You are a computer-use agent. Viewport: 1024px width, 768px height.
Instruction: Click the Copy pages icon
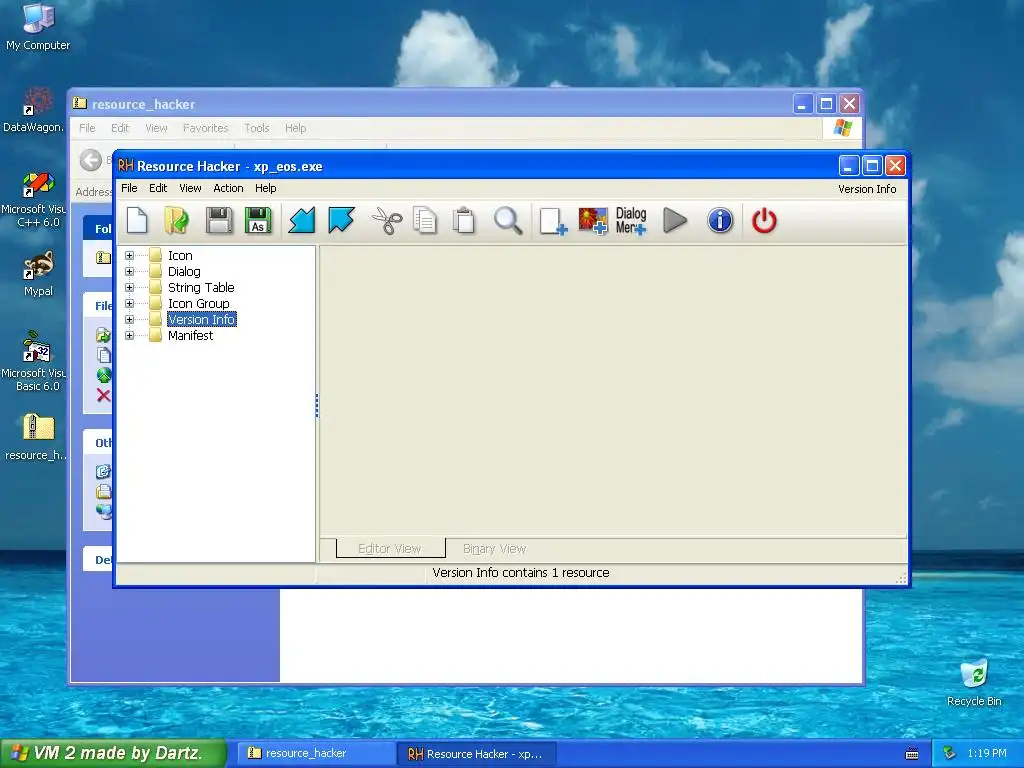(x=424, y=220)
